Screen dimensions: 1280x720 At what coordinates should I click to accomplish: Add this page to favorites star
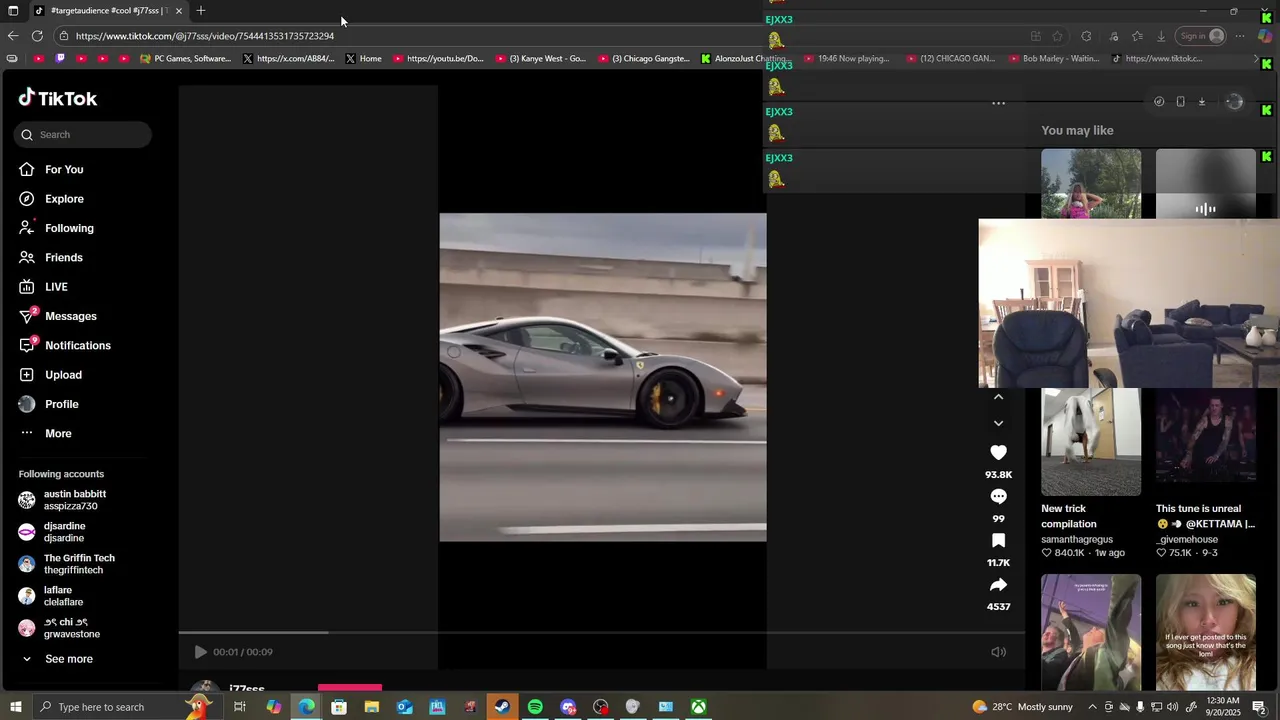pos(1057,36)
